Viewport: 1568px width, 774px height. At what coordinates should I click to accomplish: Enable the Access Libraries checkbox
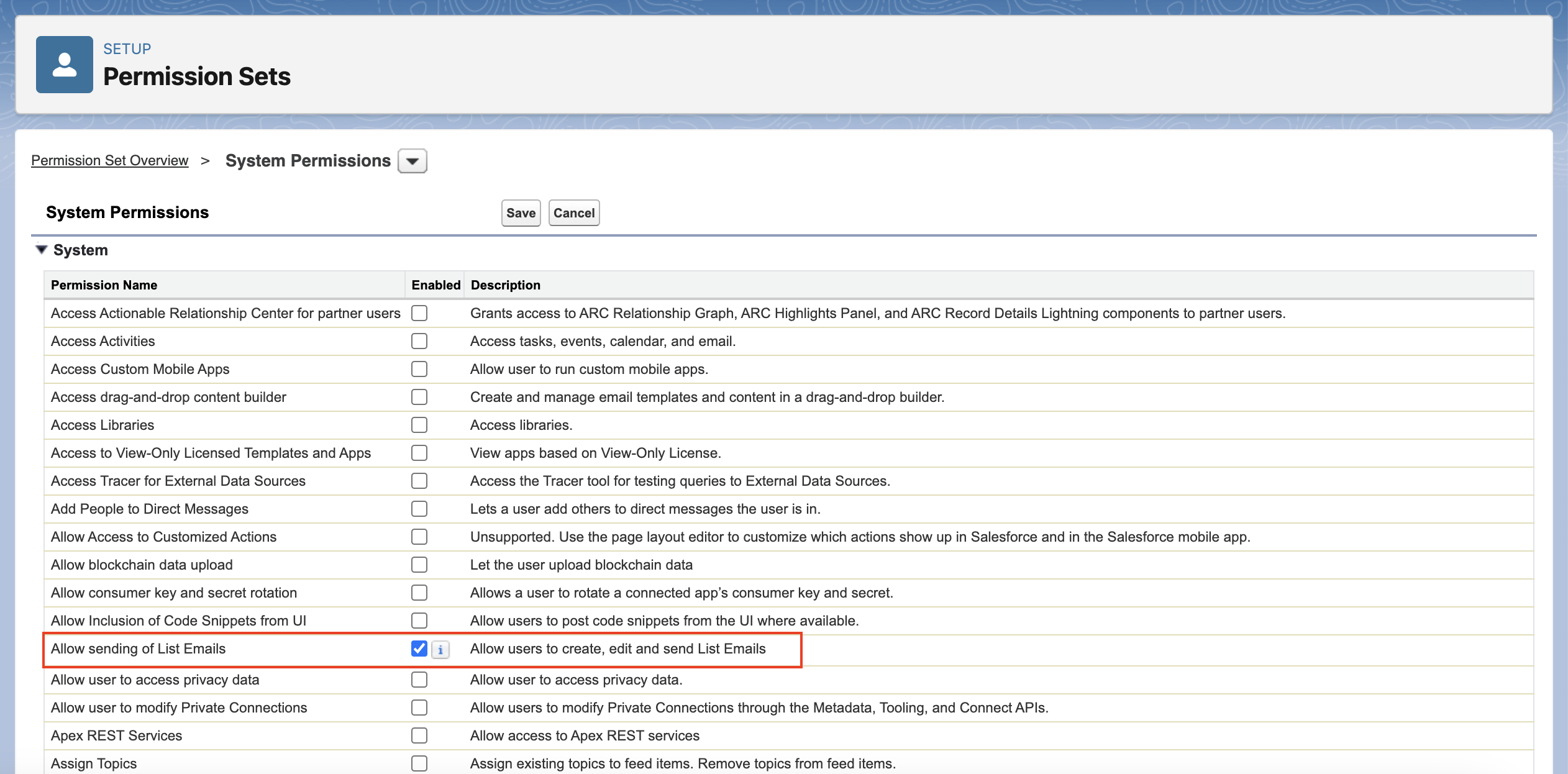tap(419, 425)
